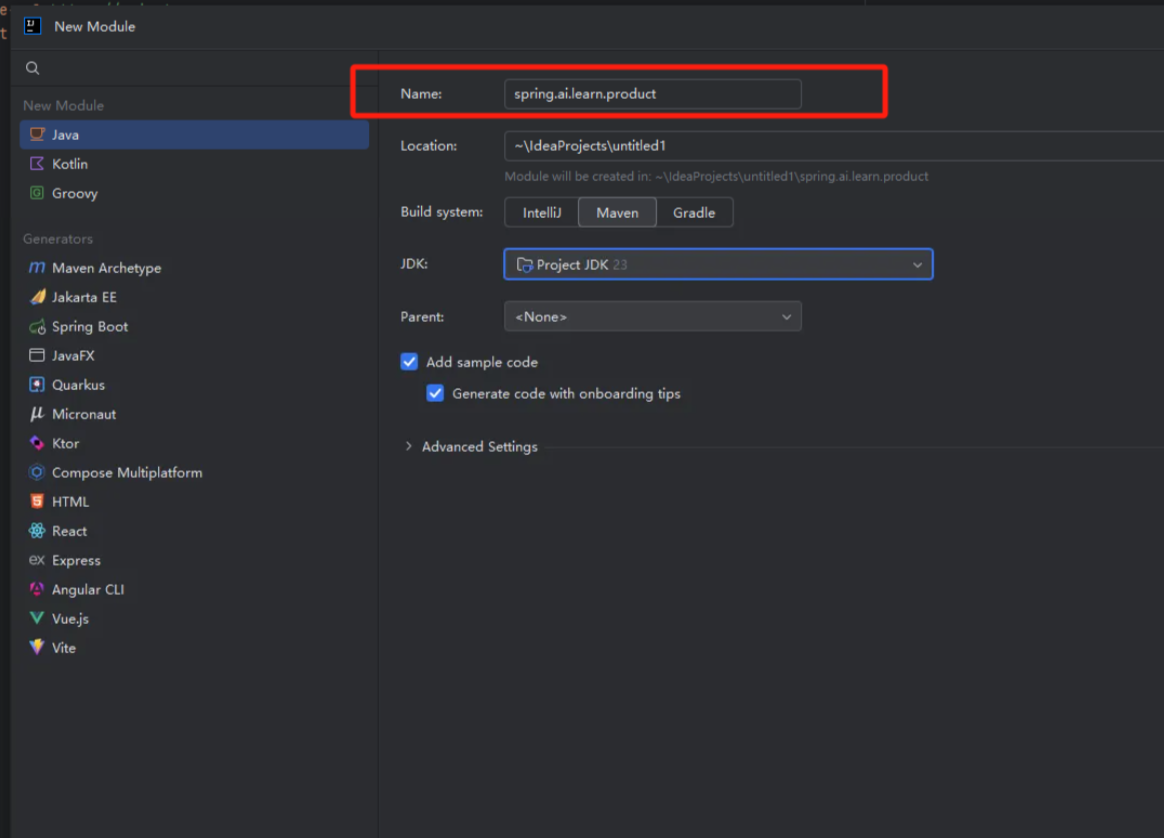
Task: Click the HTML5 shield icon
Action: (x=36, y=501)
